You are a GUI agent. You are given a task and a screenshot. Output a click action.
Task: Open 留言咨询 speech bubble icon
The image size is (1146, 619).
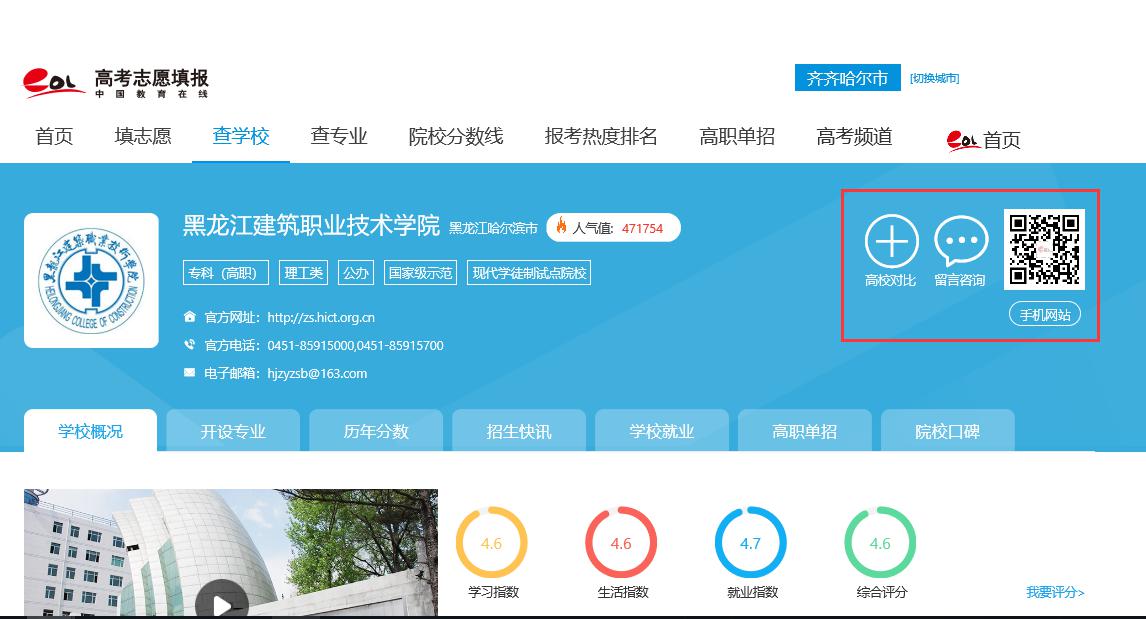coord(961,241)
